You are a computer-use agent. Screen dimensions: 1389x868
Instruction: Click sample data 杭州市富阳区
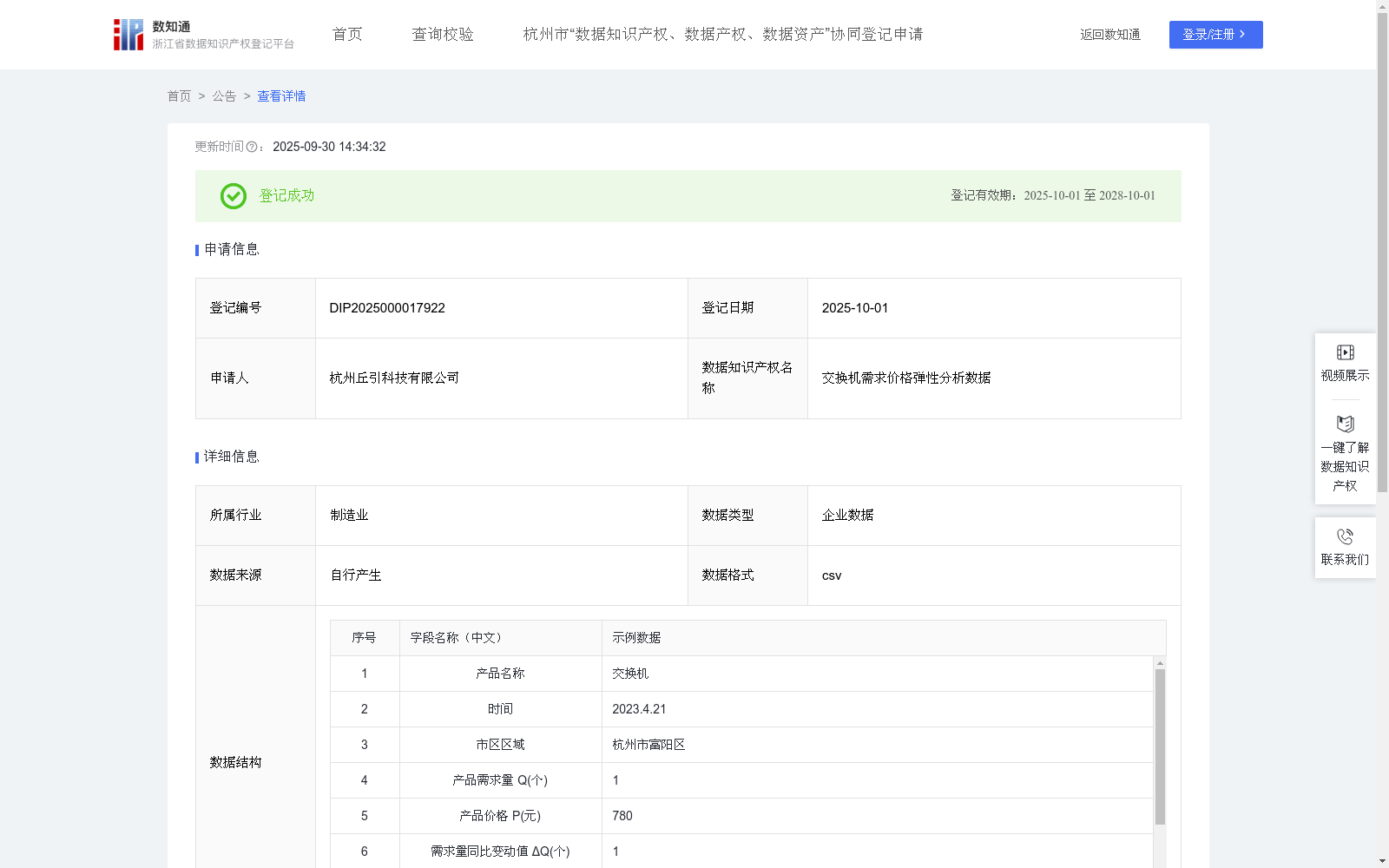point(648,745)
